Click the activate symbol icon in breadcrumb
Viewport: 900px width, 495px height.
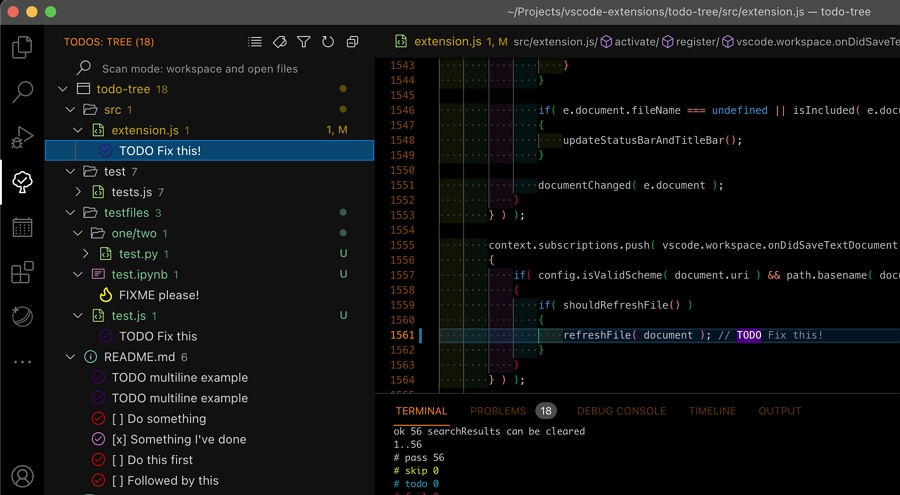click(x=606, y=41)
